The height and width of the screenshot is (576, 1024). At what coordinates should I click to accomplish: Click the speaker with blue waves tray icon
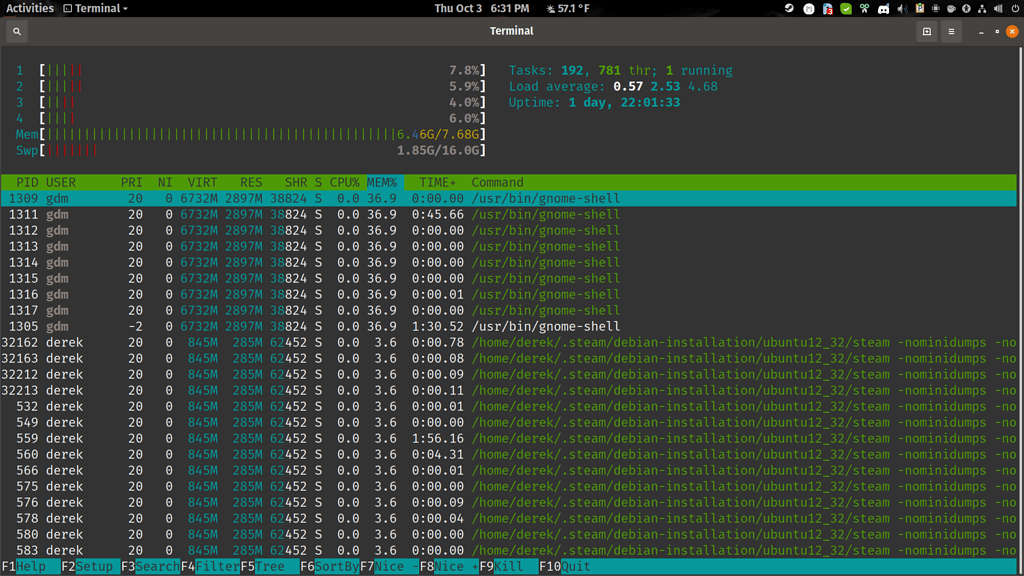pyautogui.click(x=902, y=8)
